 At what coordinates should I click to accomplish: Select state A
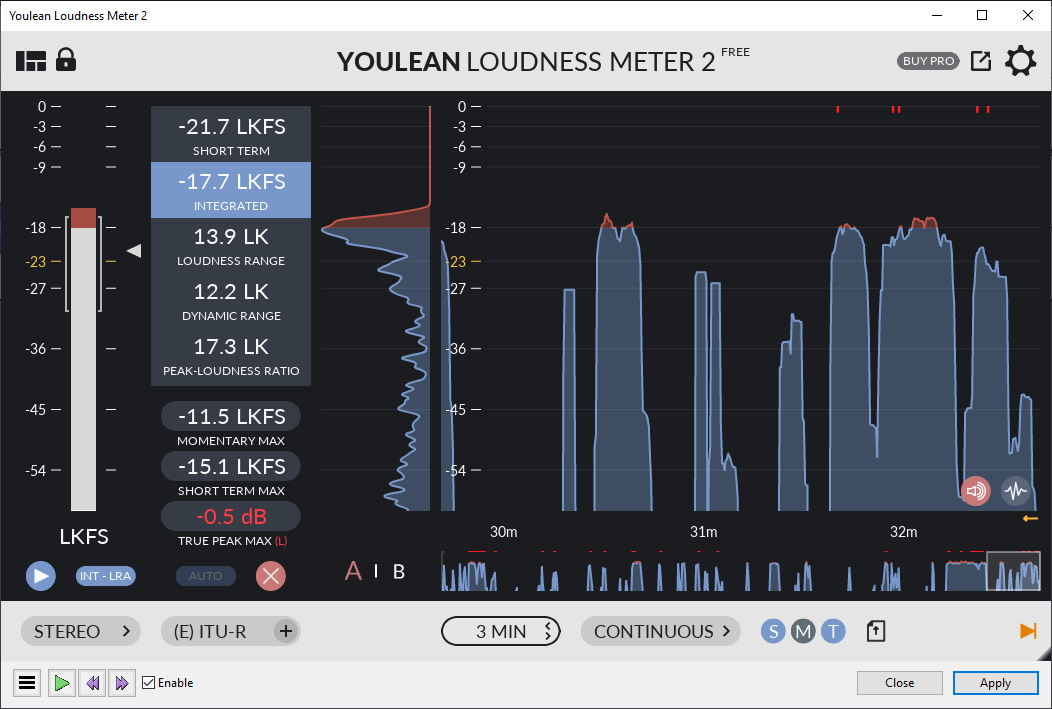click(353, 571)
